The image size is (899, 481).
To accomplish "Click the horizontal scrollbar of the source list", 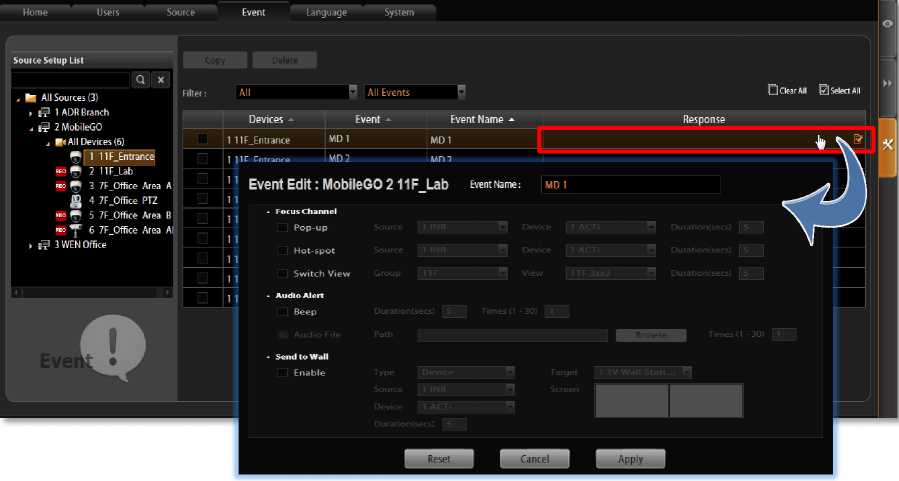I will pyautogui.click(x=91, y=292).
